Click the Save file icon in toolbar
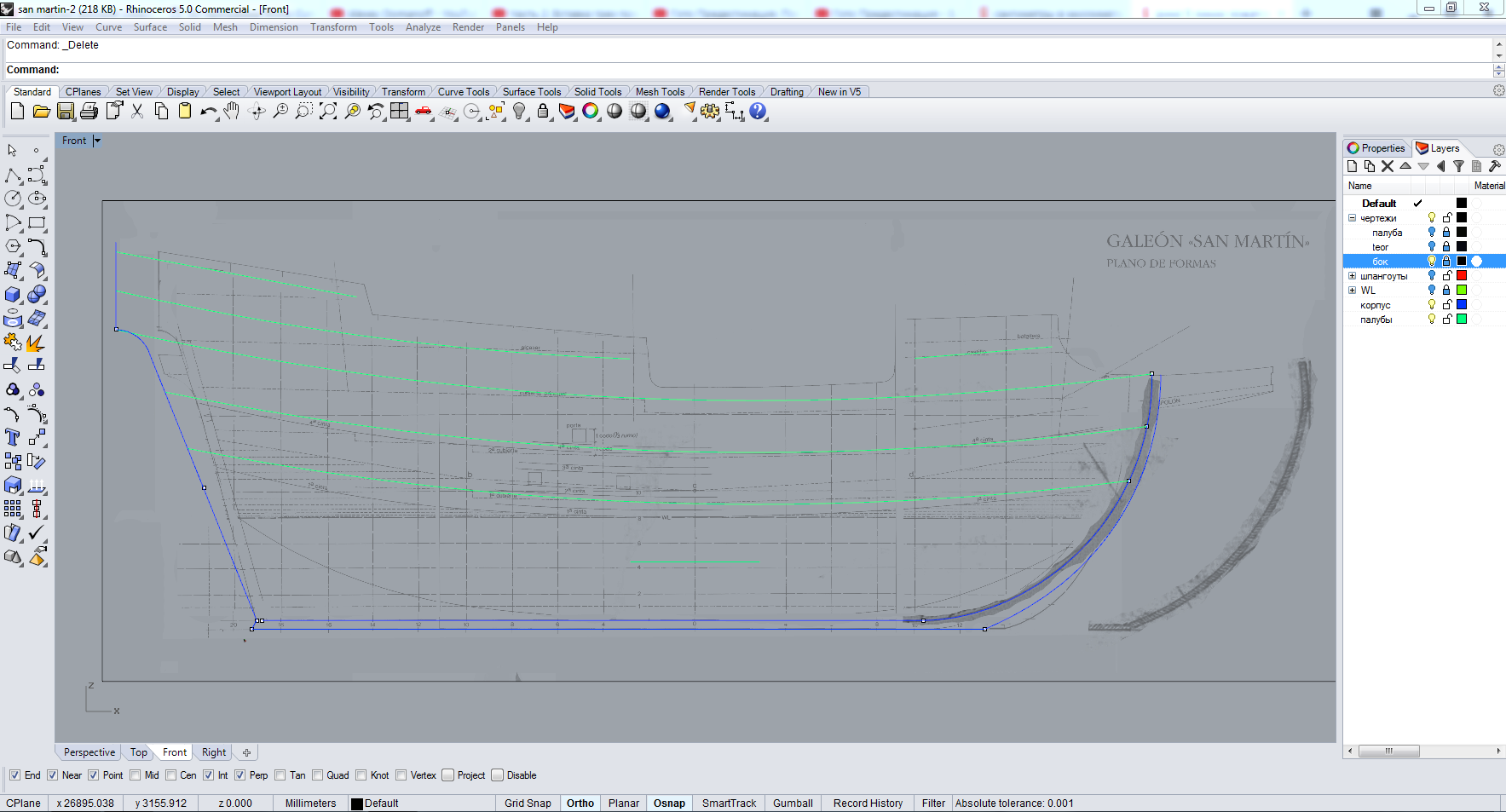 (66, 112)
